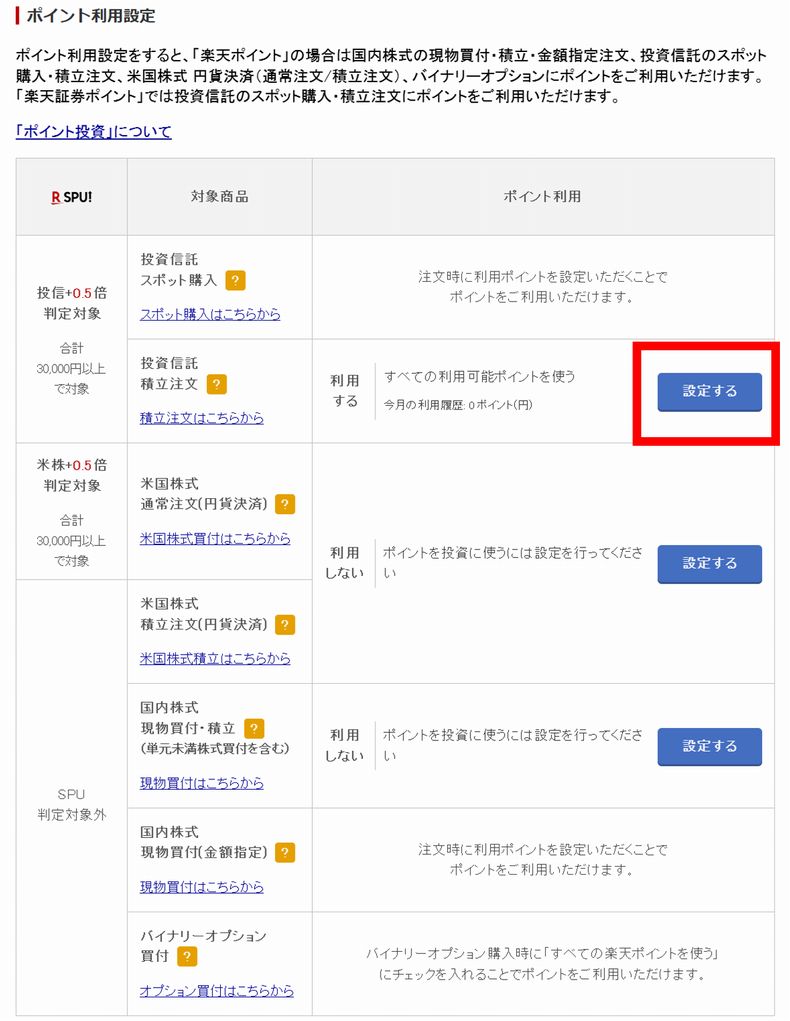The image size is (790, 1021).
Task: Click the highlighted 設定する button
Action: [709, 391]
